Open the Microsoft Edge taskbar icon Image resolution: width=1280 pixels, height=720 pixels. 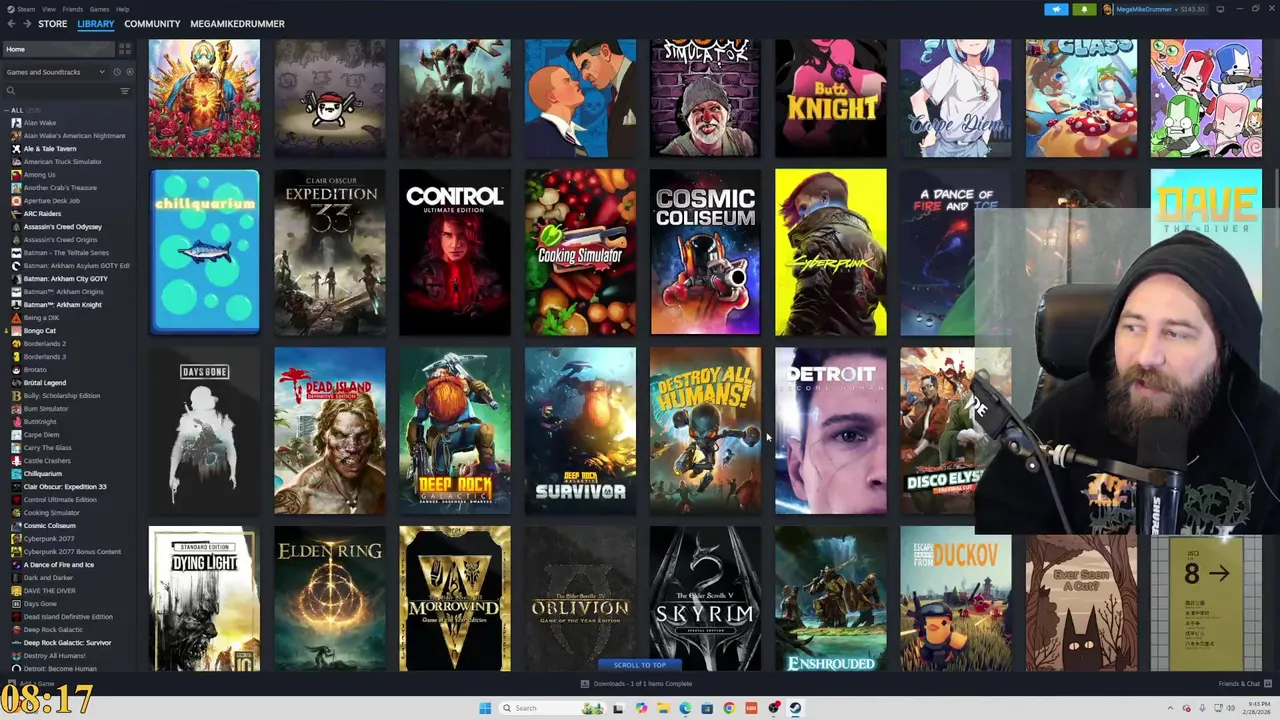click(x=685, y=708)
